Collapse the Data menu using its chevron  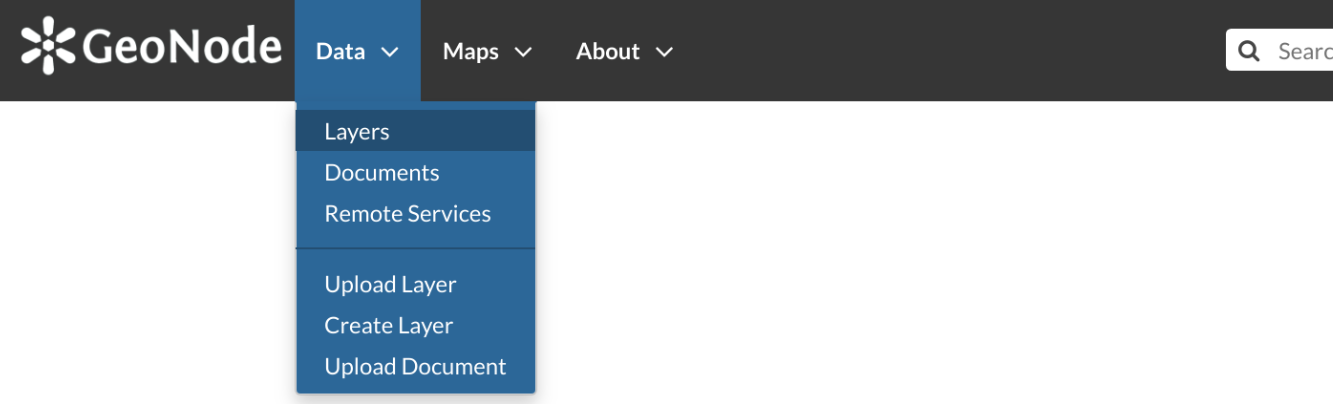point(390,52)
